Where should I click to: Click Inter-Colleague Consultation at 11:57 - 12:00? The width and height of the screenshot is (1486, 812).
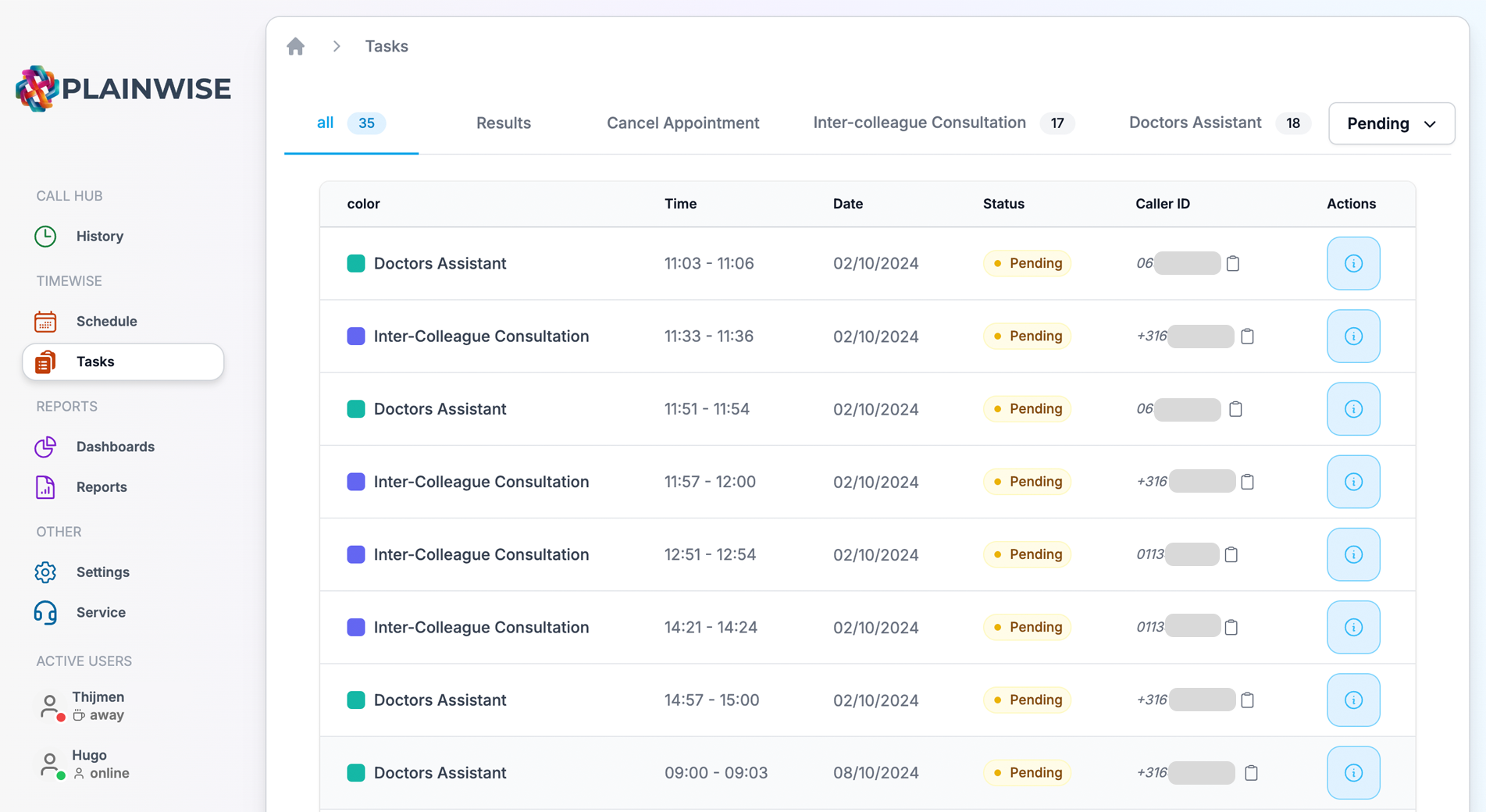[x=481, y=482]
